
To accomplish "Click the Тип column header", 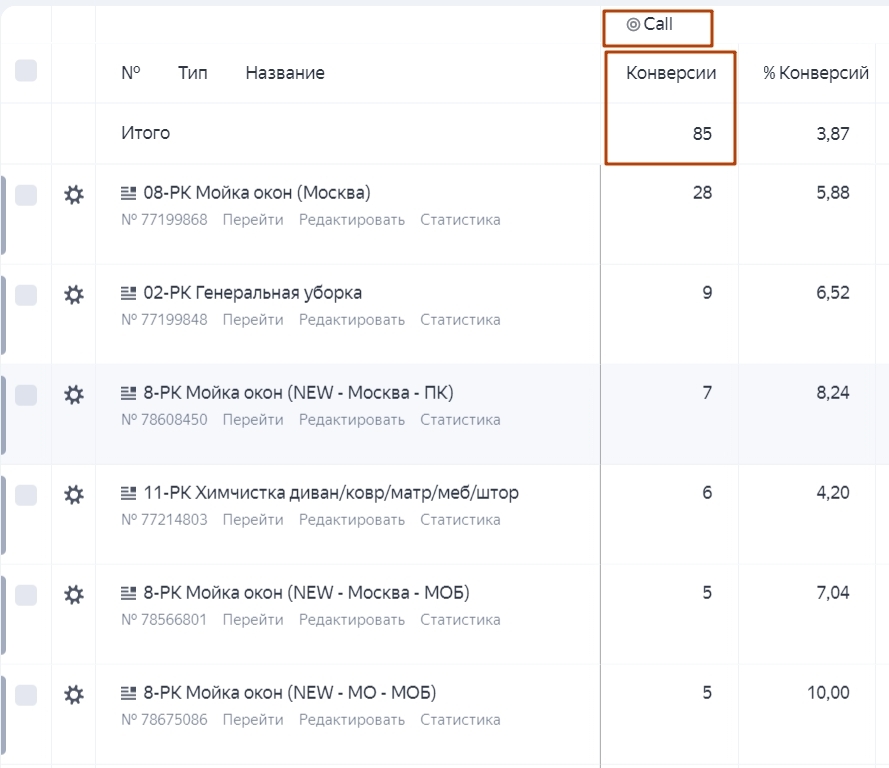I will point(193,73).
